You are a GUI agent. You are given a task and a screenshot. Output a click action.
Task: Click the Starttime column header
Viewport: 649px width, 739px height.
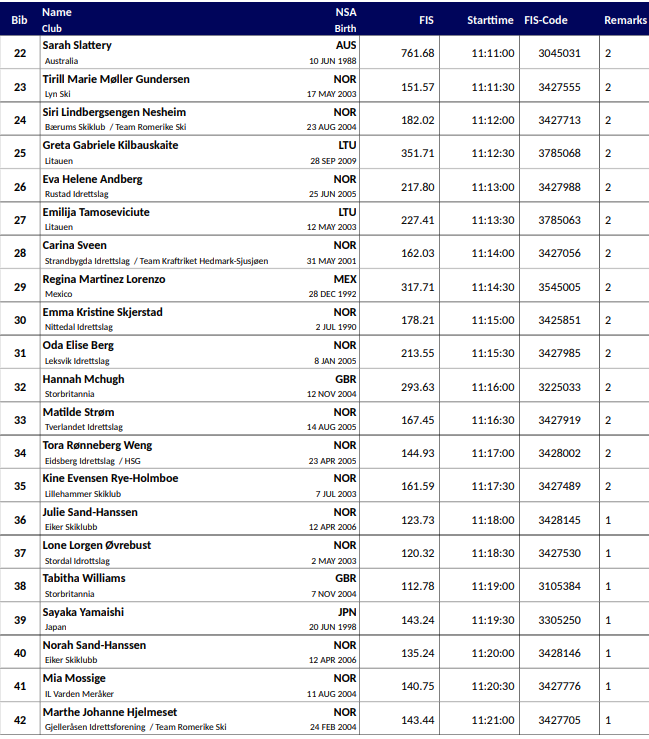point(490,20)
